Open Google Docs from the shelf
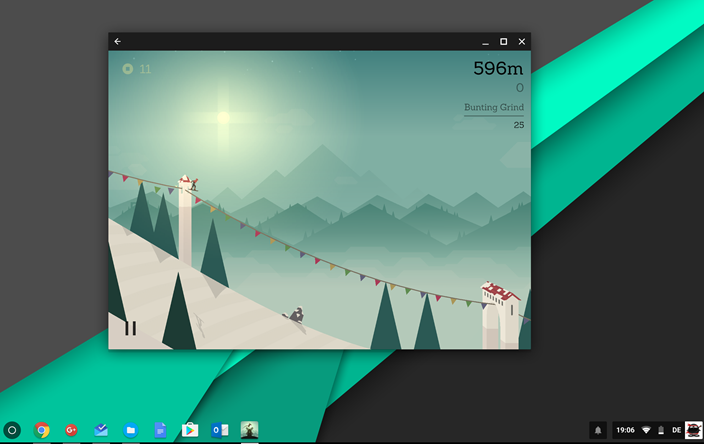Viewport: 704px width, 444px height. (x=160, y=430)
